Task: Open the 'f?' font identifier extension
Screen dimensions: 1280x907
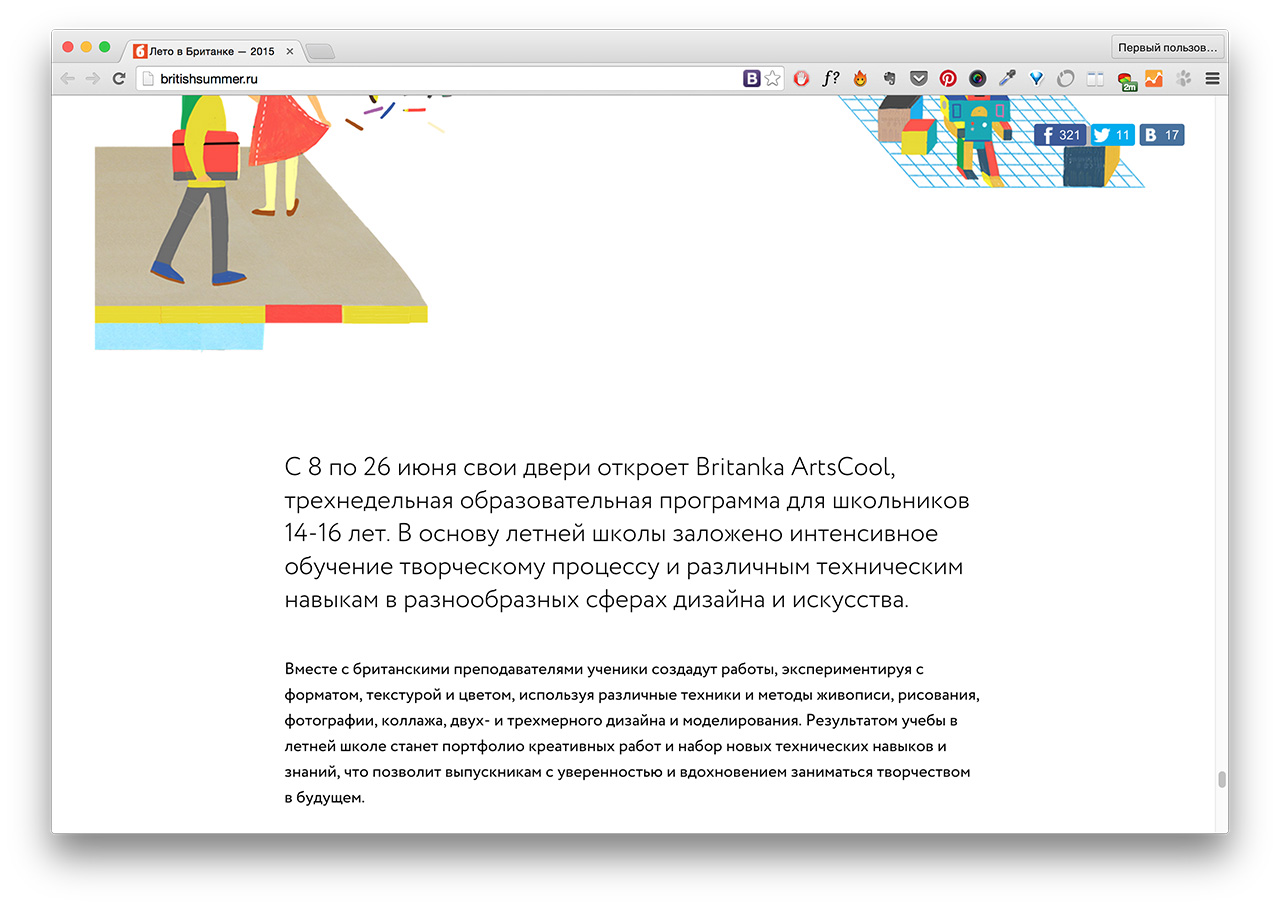Action: [830, 78]
